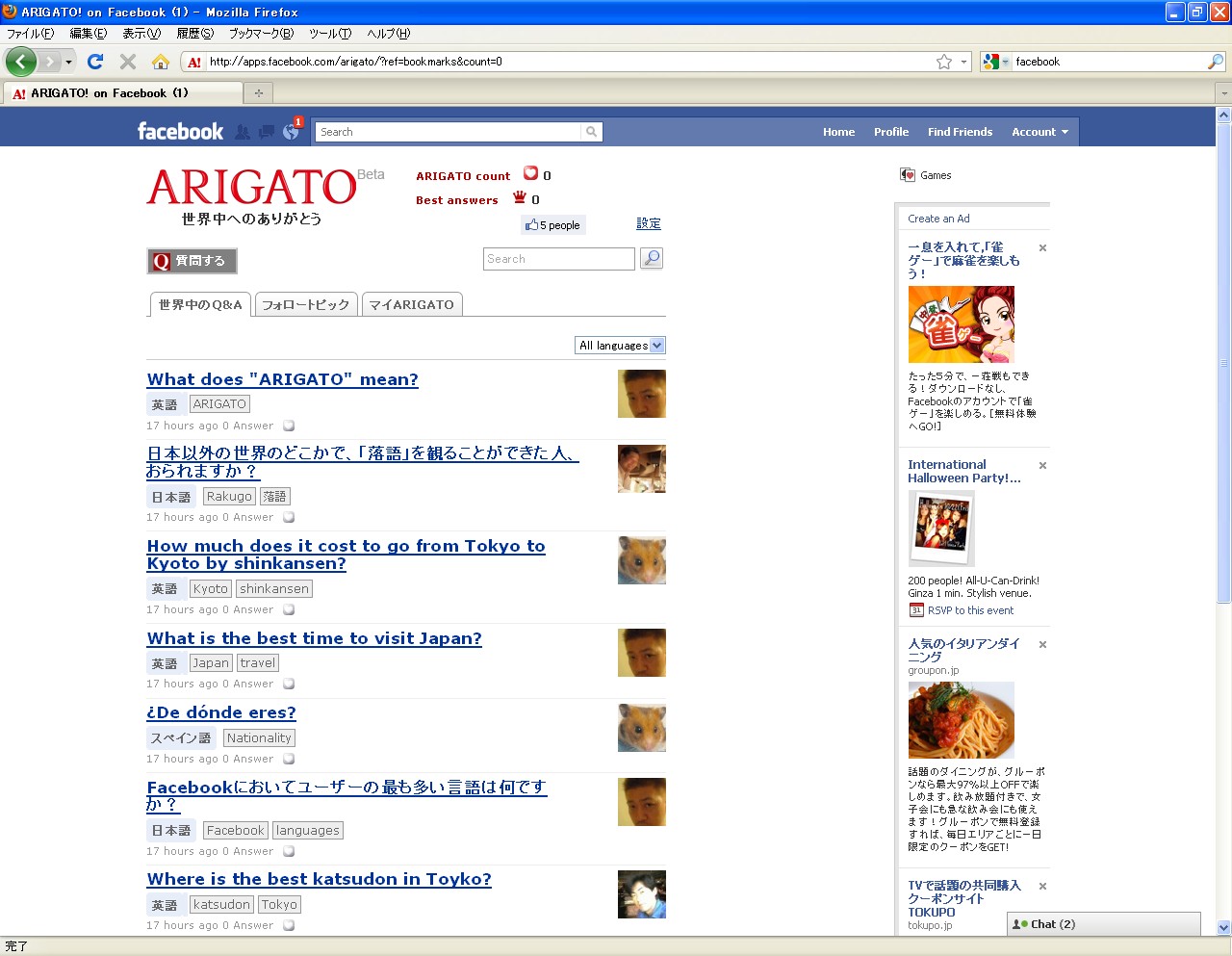This screenshot has height=956, width=1232.
Task: Click the Facebook search magnifier icon
Action: click(x=592, y=132)
